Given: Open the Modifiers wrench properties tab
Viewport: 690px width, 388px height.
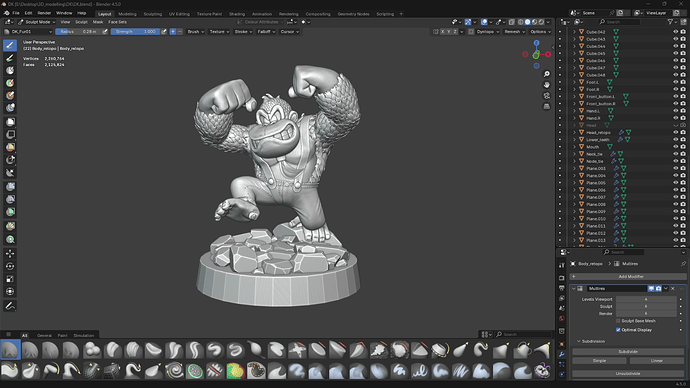Looking at the screenshot, I should (x=562, y=355).
